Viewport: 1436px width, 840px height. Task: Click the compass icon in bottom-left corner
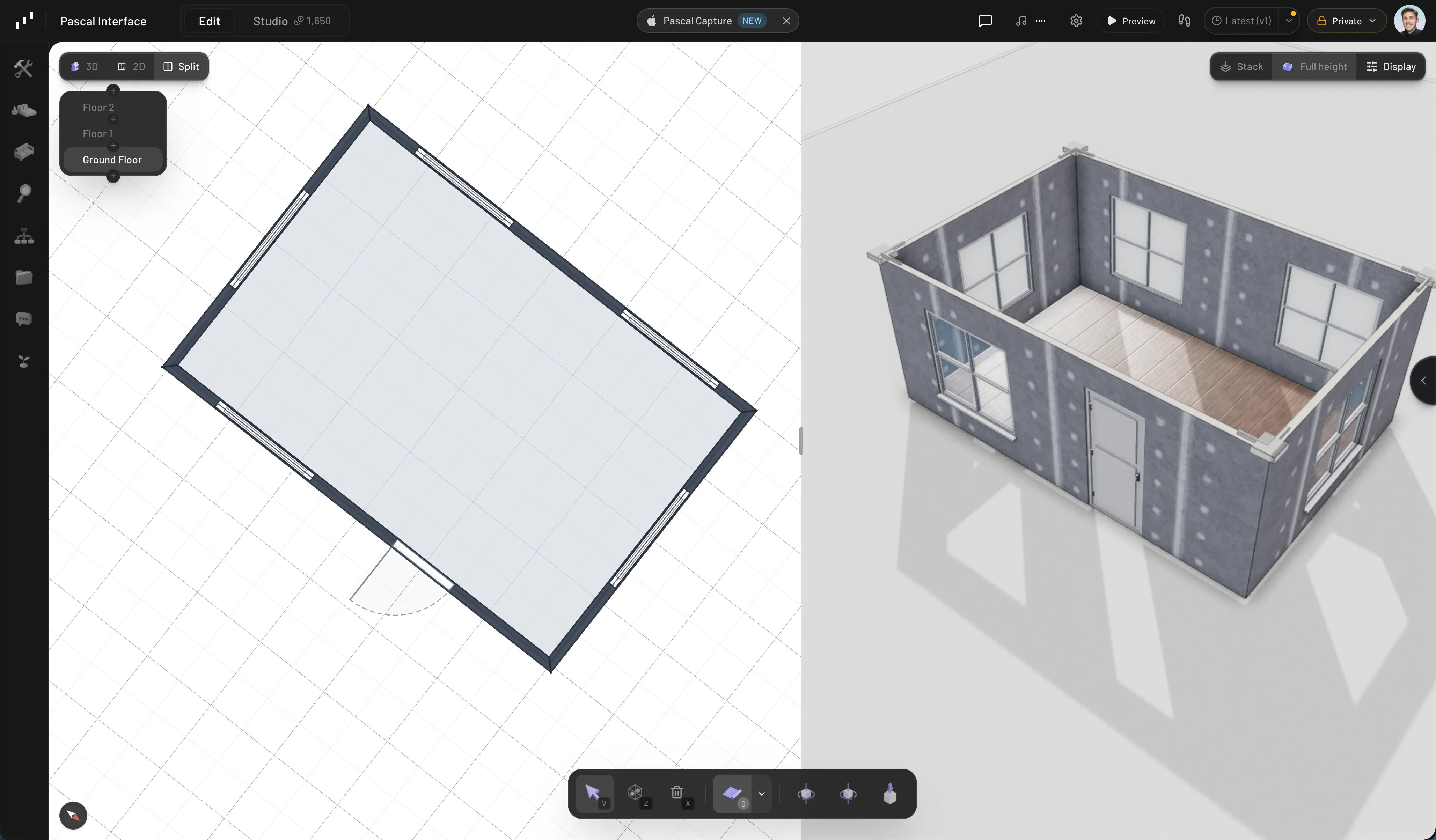tap(73, 815)
